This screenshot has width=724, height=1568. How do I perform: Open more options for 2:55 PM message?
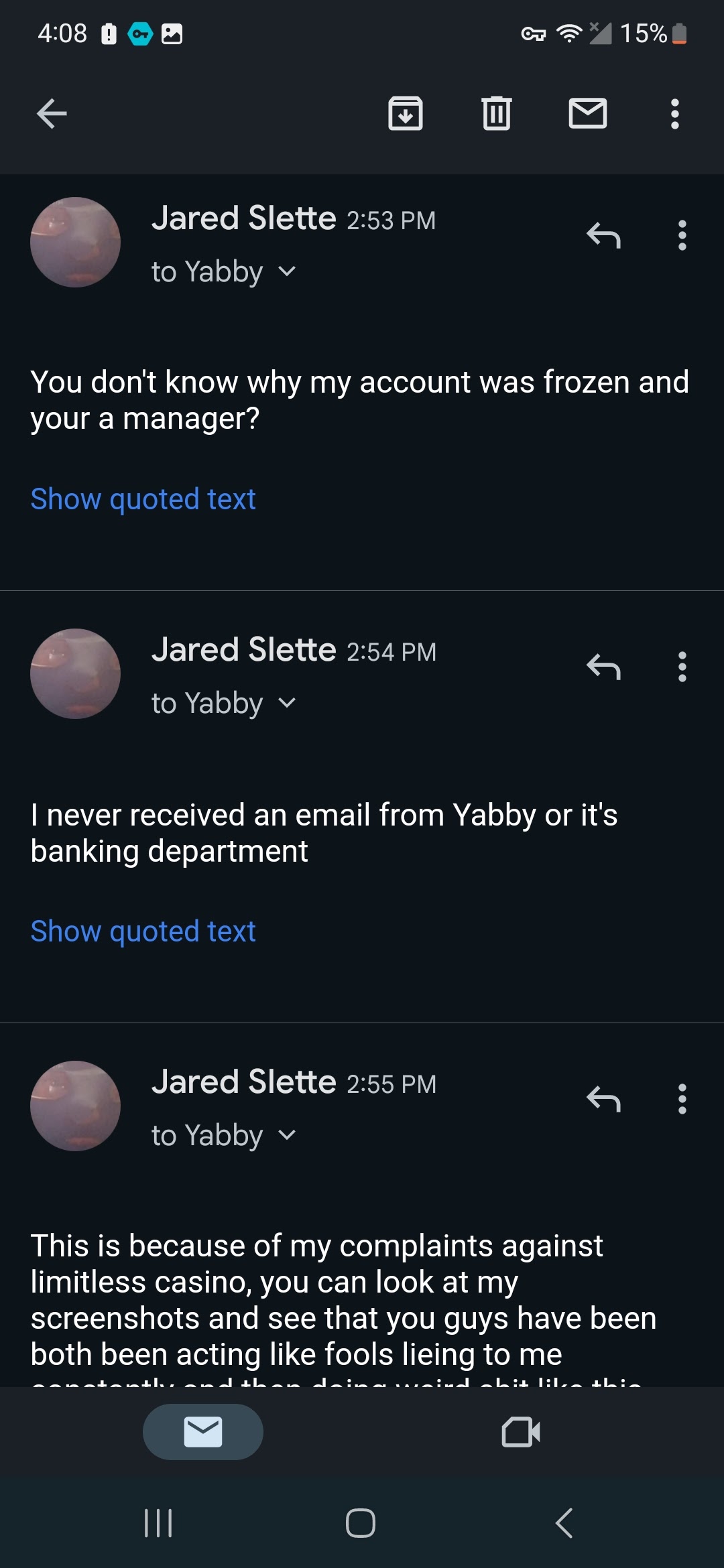point(682,1099)
